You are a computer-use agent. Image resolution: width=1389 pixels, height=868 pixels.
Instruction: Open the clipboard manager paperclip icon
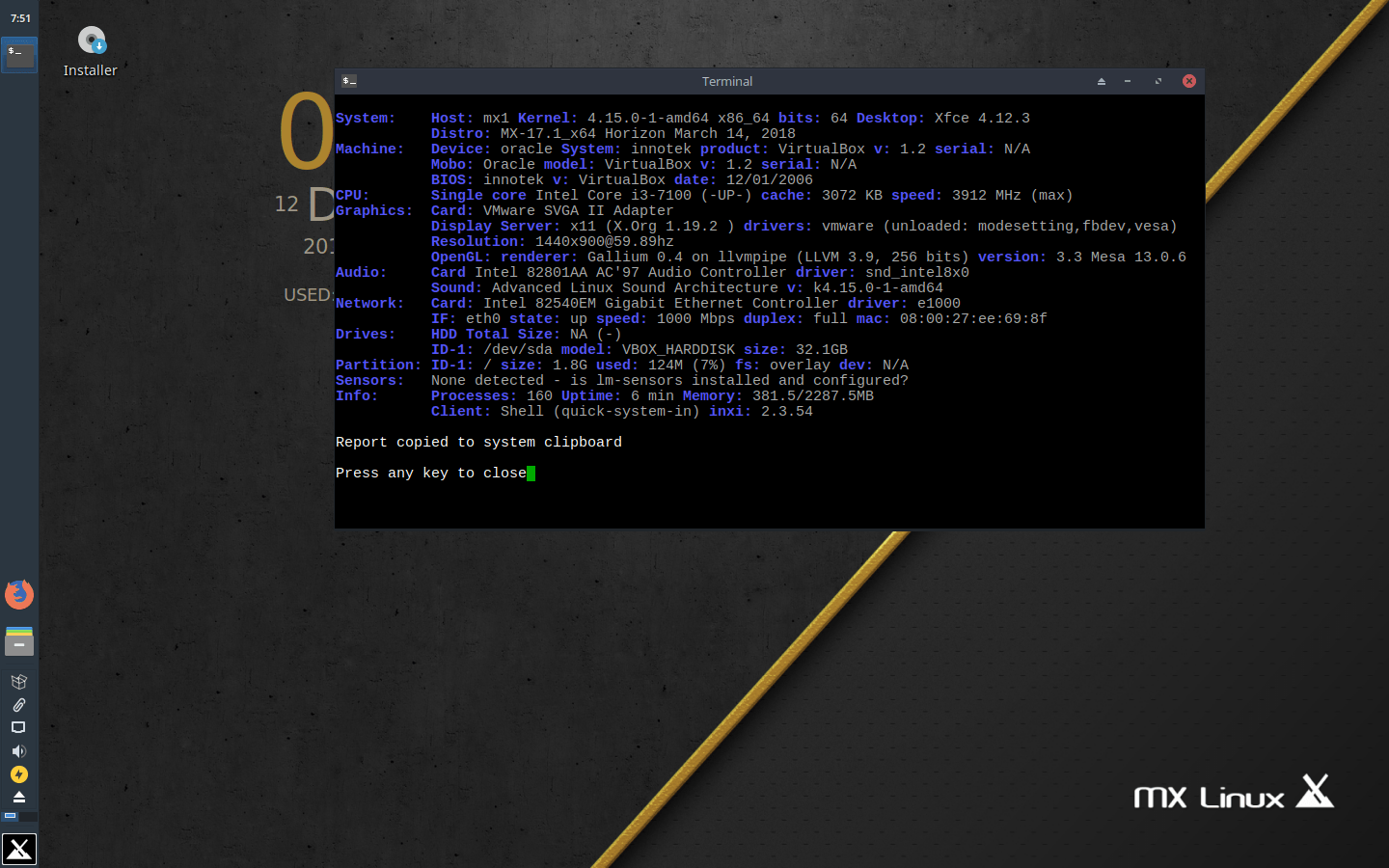point(19,705)
